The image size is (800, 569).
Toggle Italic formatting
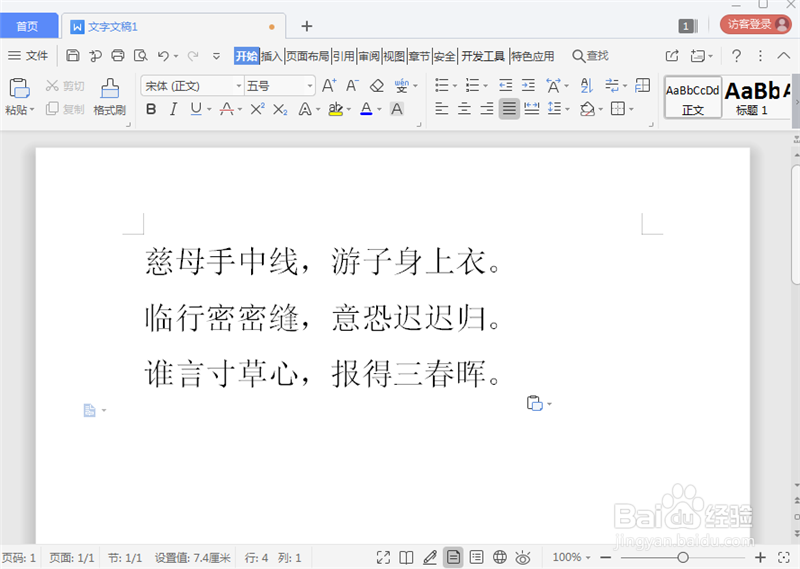(x=173, y=109)
